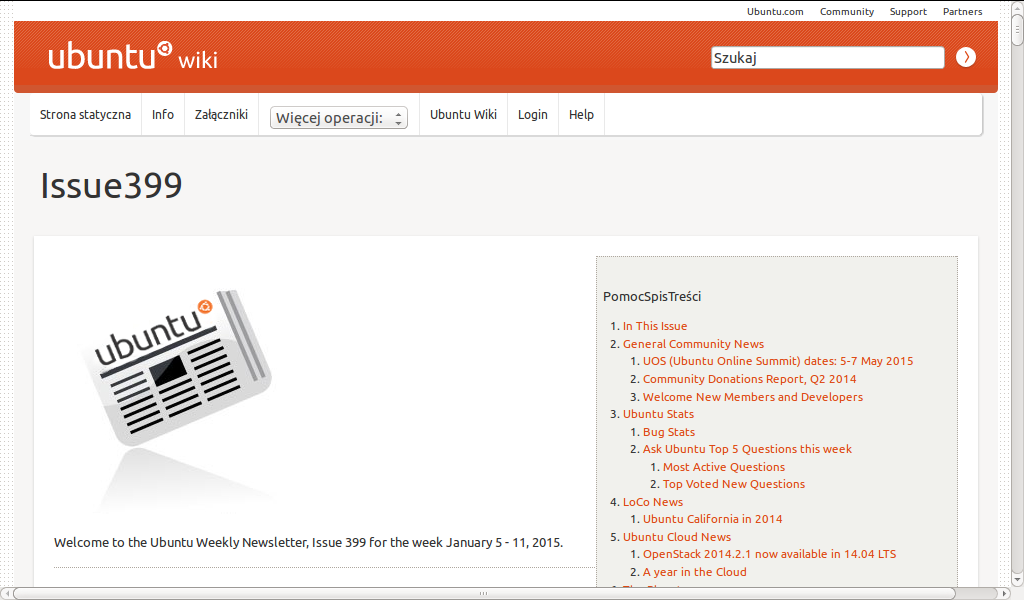1024x600 pixels.
Task: Open the Help menu item
Action: [581, 115]
